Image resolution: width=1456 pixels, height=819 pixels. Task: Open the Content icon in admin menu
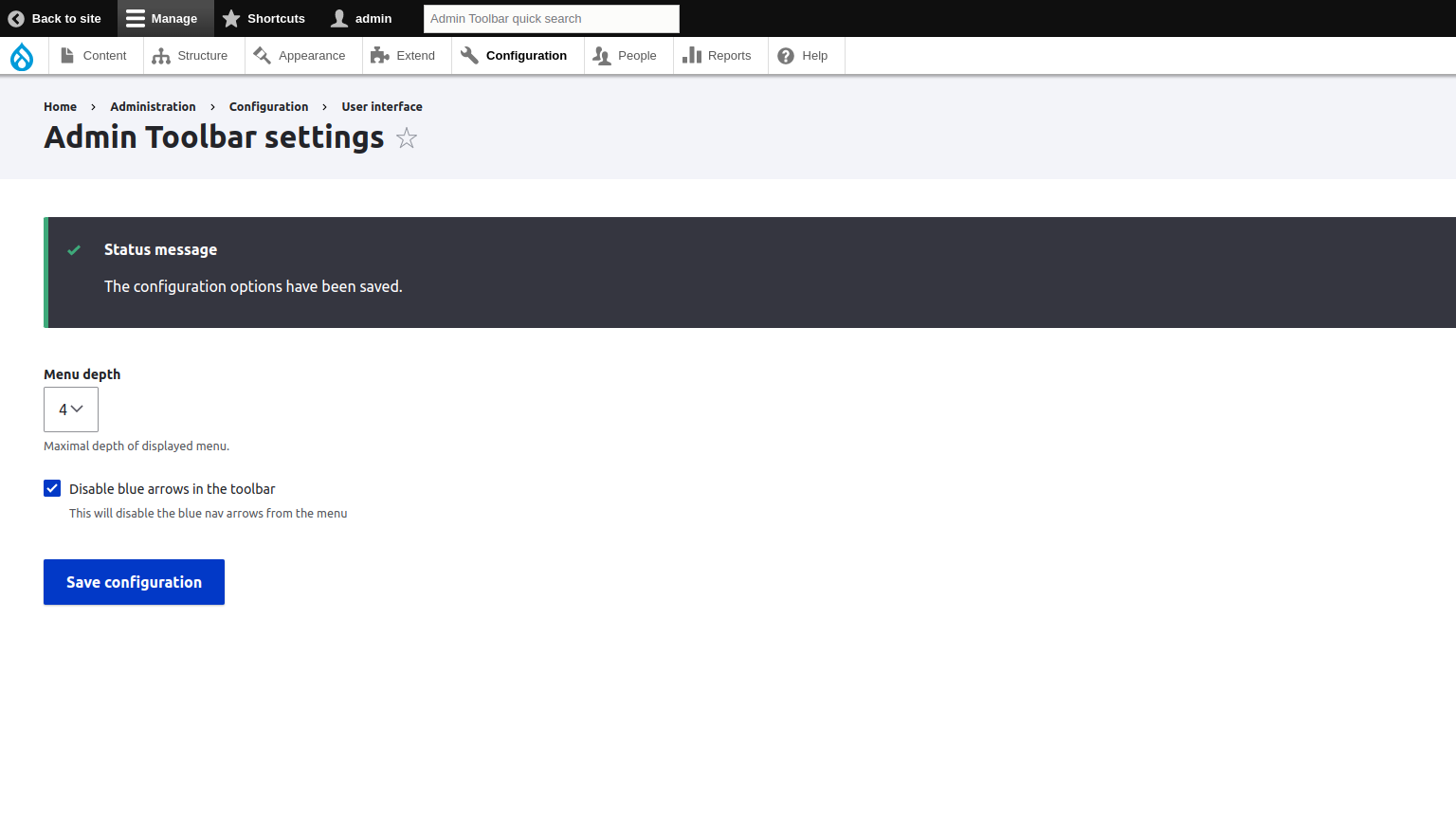[67, 55]
